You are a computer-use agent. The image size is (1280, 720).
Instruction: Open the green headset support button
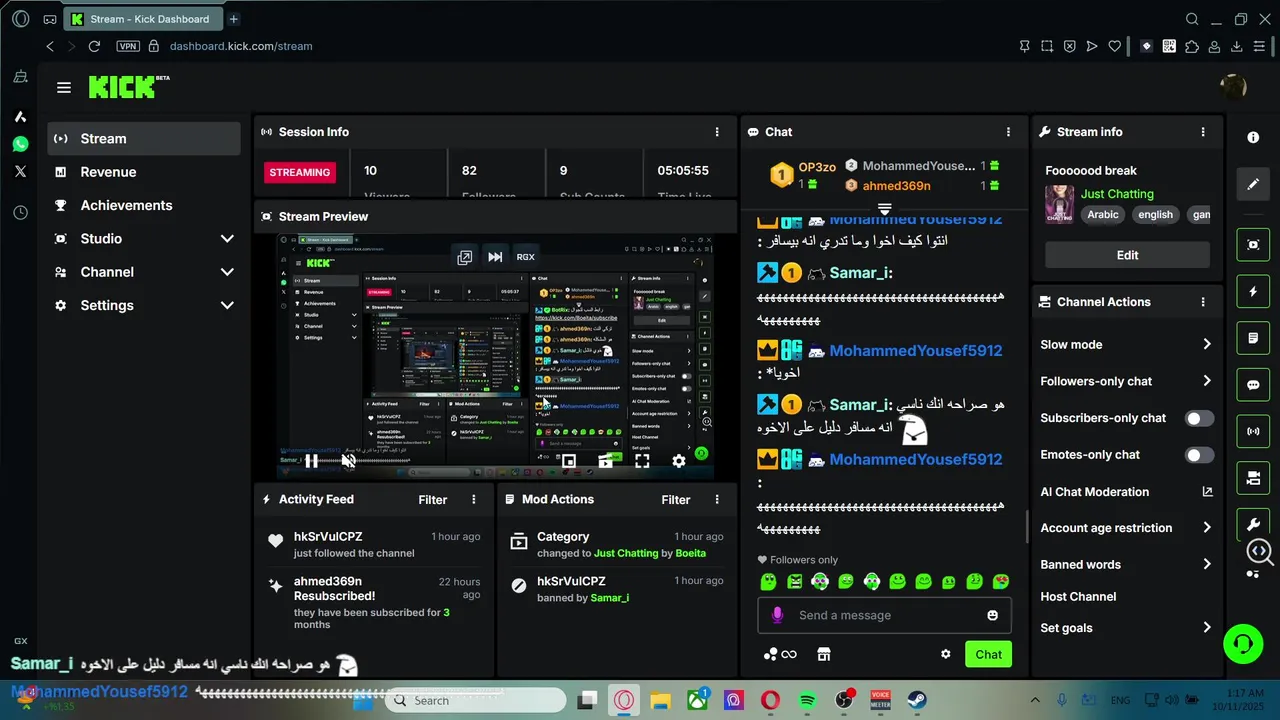tap(1243, 642)
